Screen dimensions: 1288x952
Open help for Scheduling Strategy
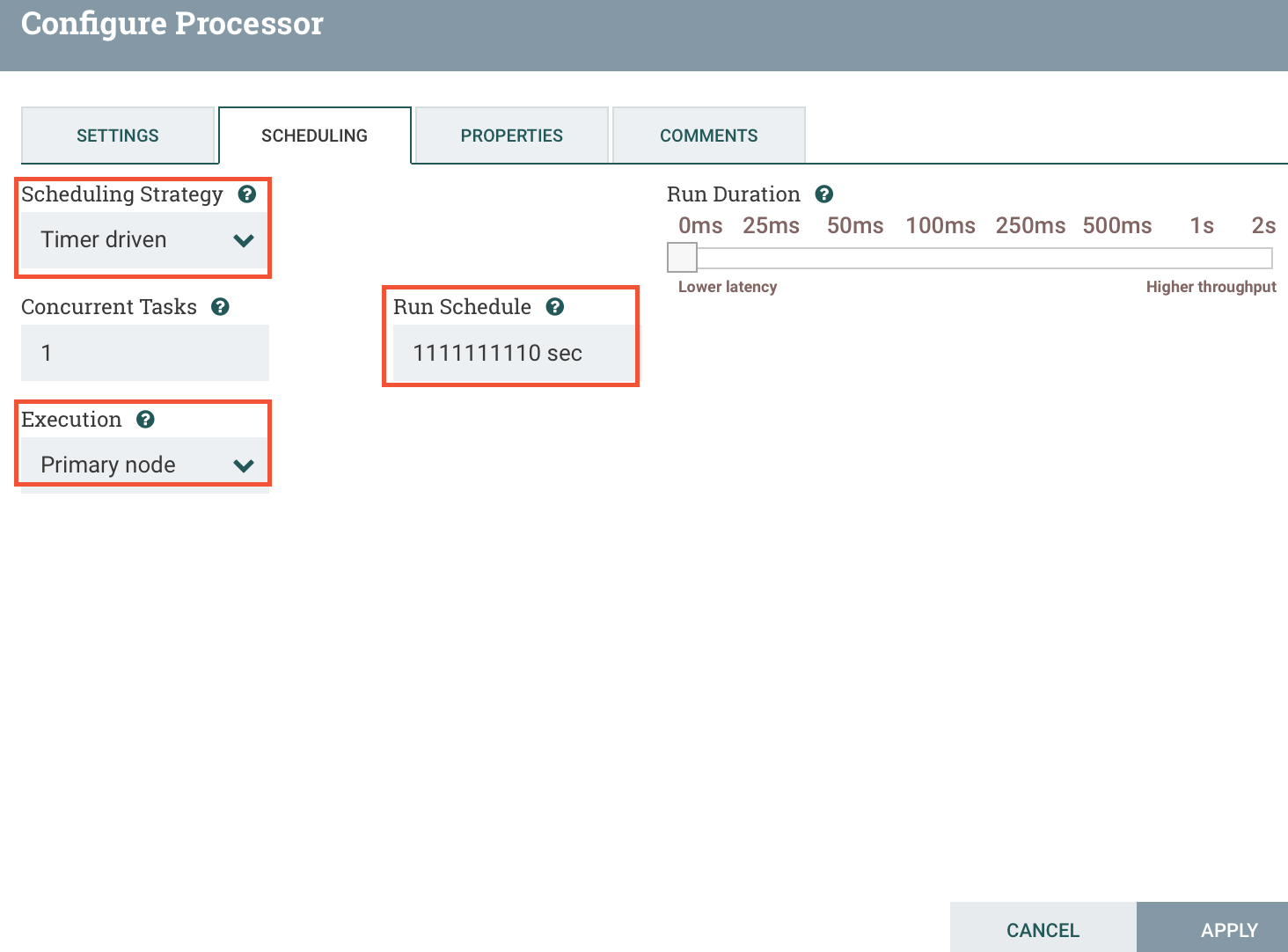[247, 194]
